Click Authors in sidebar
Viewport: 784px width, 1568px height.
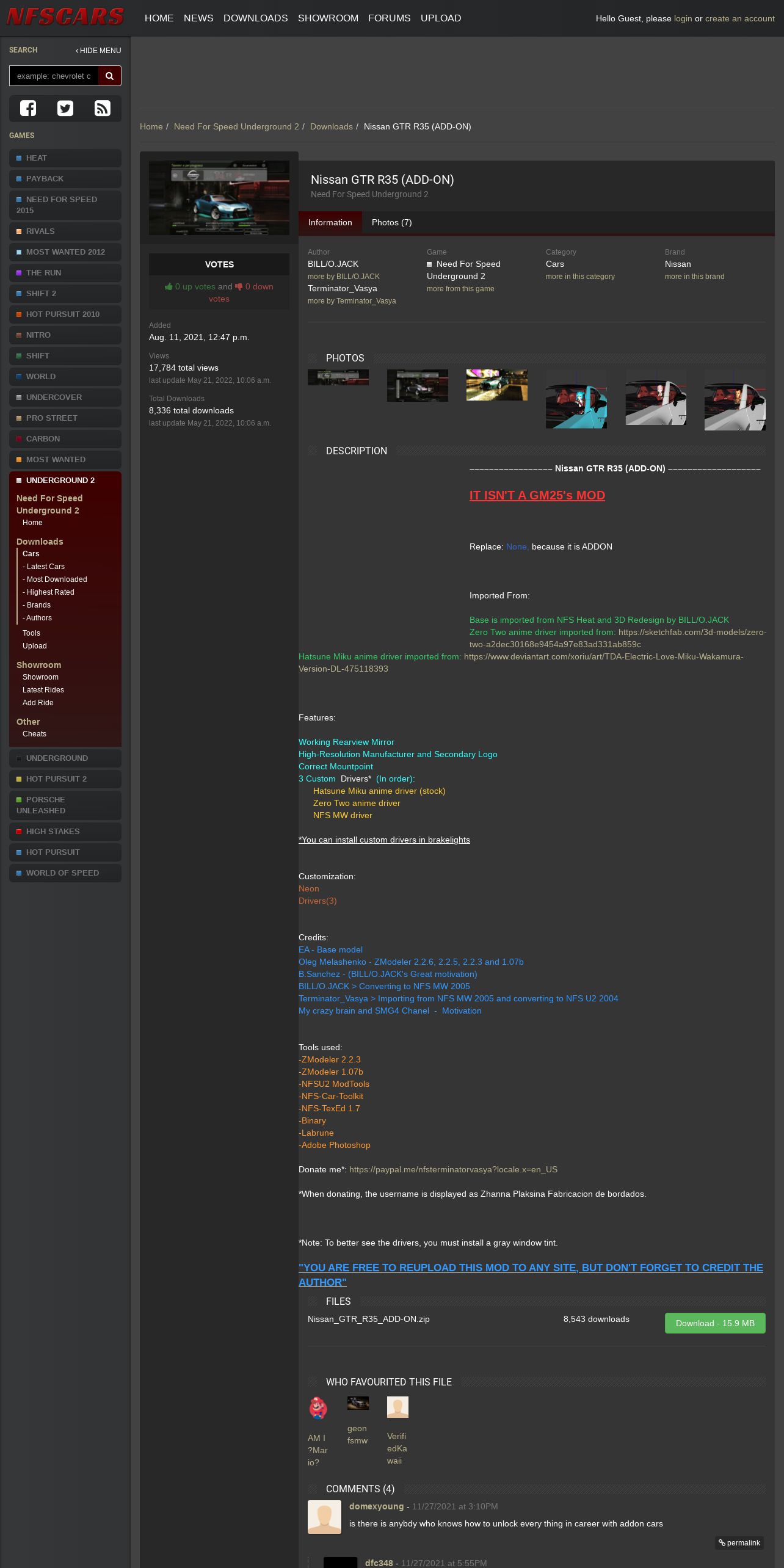pos(37,618)
